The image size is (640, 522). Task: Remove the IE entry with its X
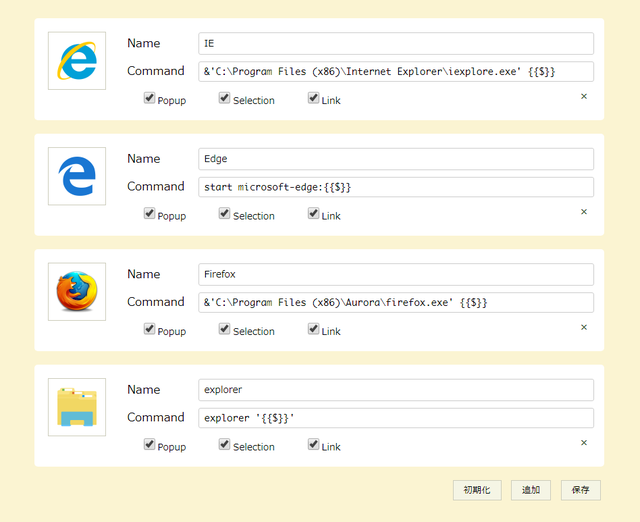coord(584,96)
